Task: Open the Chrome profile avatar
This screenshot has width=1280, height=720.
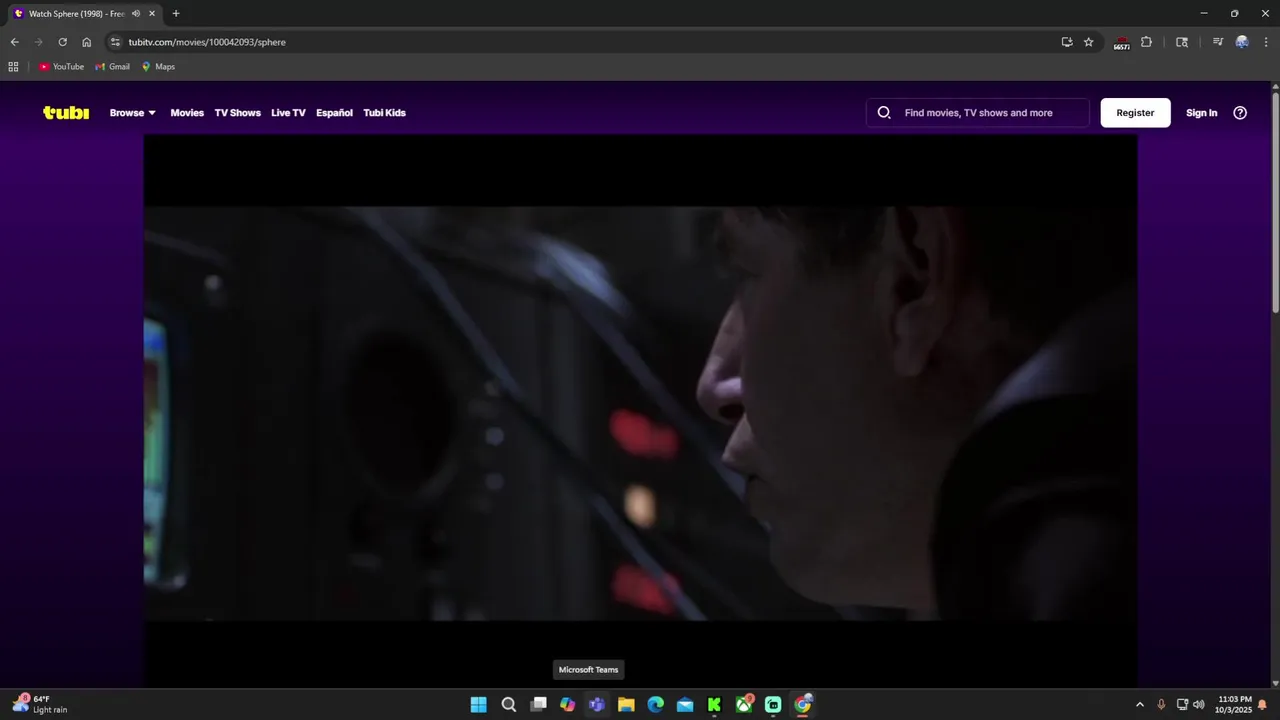Action: pos(1242,42)
